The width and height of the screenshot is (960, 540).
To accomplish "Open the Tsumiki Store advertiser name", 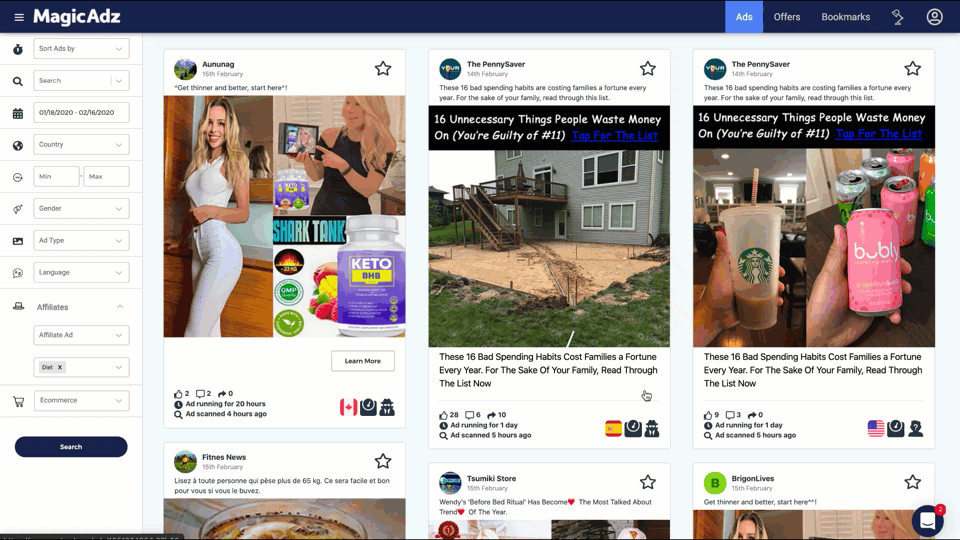I will (492, 478).
